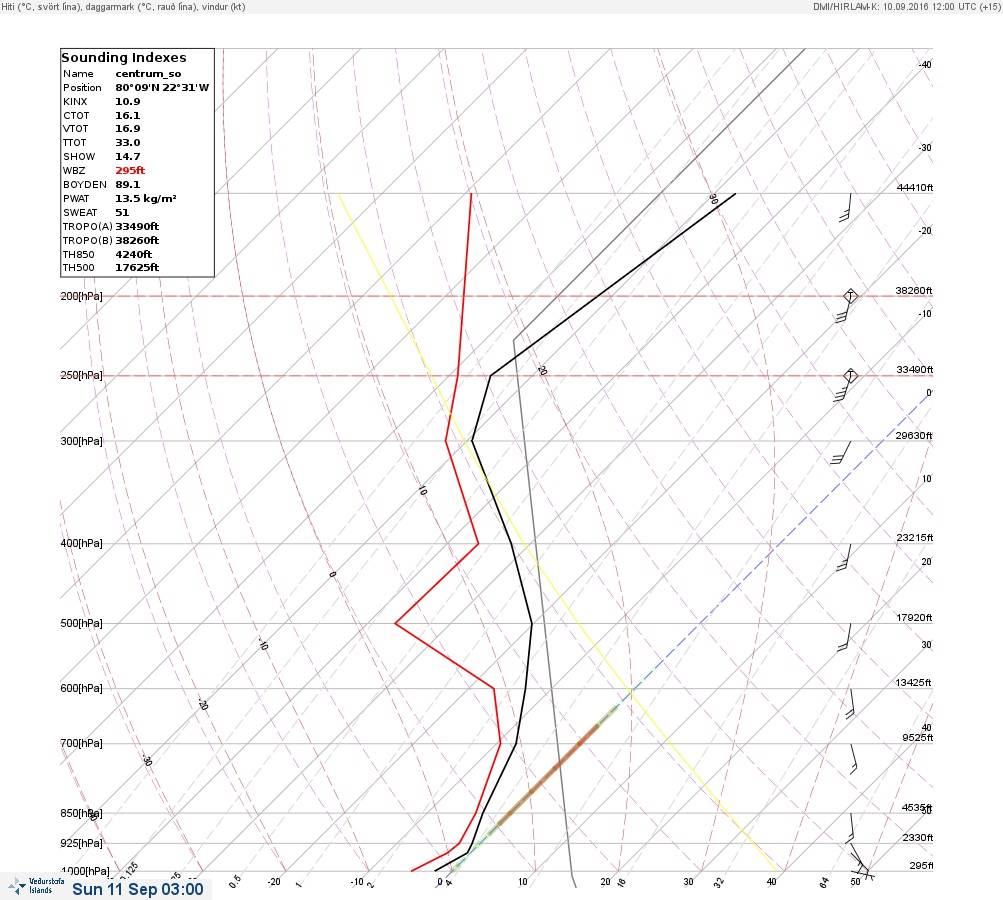
Task: Click the TTOT value 33.0
Action: click(x=128, y=143)
